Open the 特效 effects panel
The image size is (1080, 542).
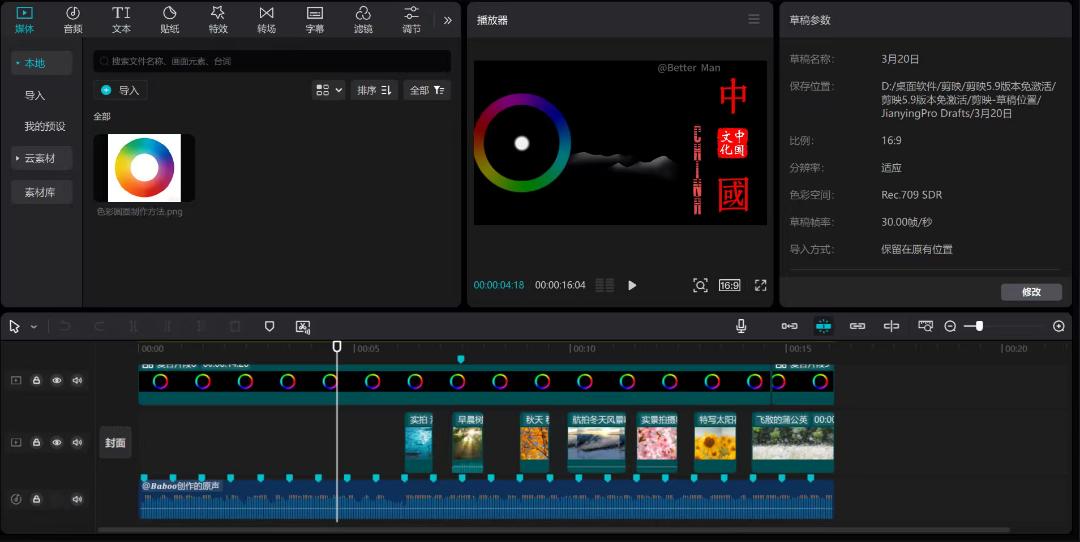[x=218, y=18]
